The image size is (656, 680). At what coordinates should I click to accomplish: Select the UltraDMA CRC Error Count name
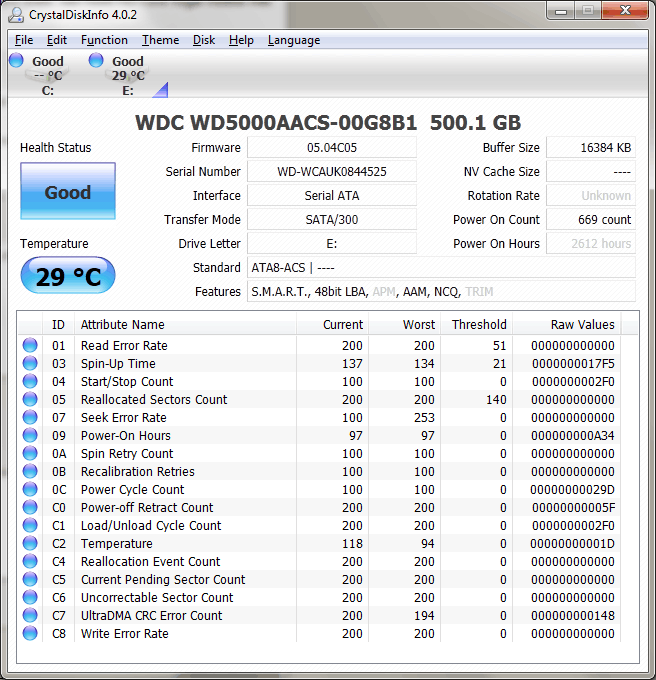151,615
